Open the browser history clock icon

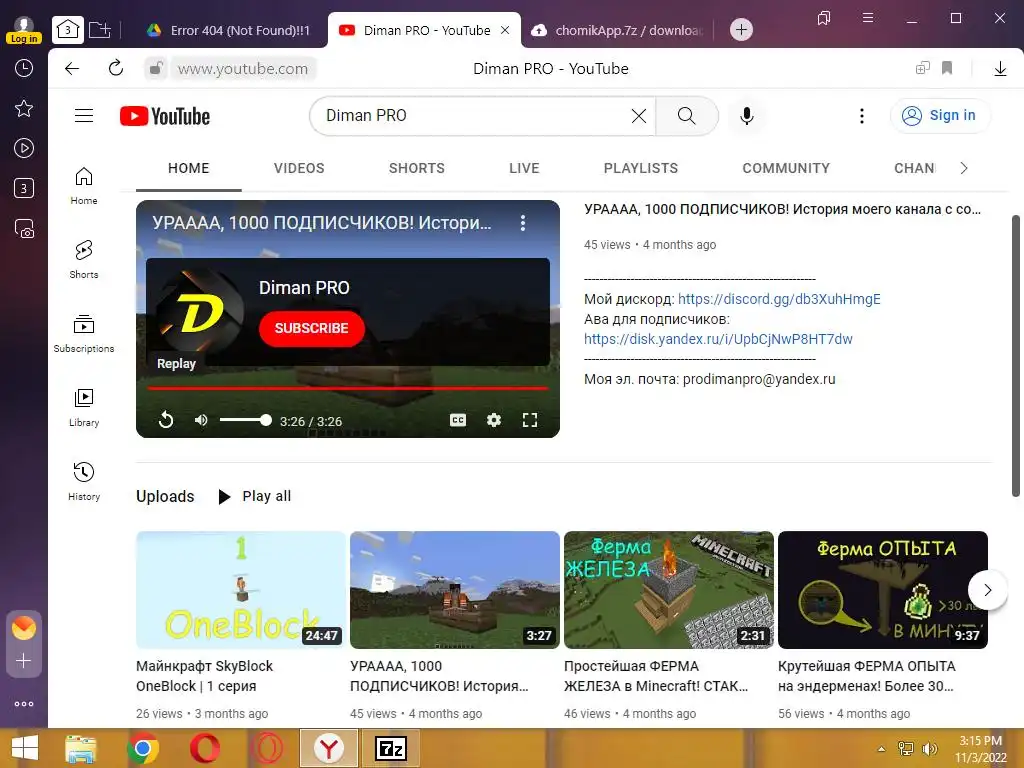pos(24,68)
